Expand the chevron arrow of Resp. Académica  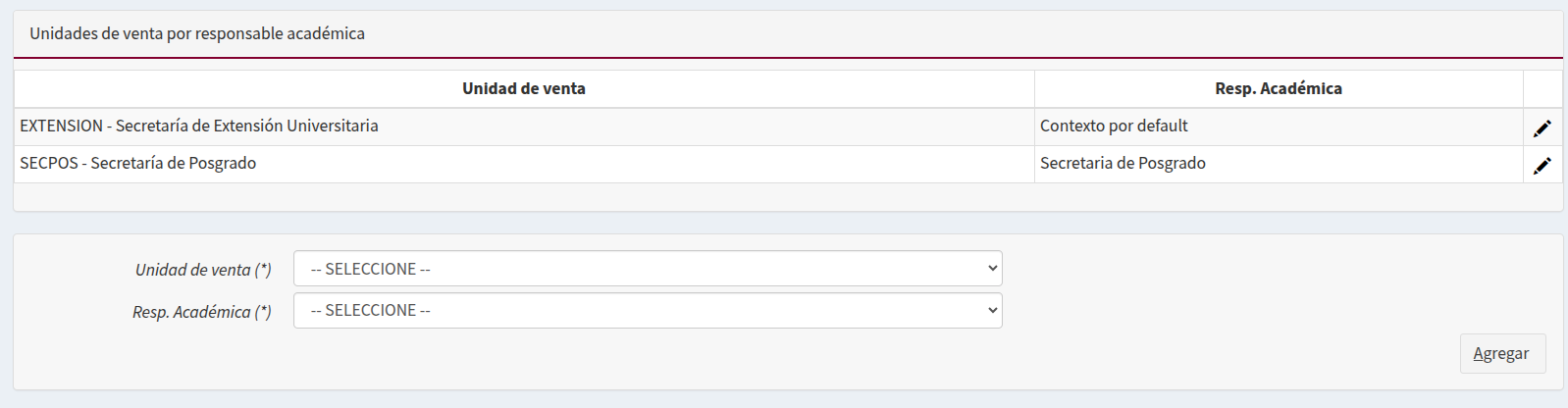993,311
